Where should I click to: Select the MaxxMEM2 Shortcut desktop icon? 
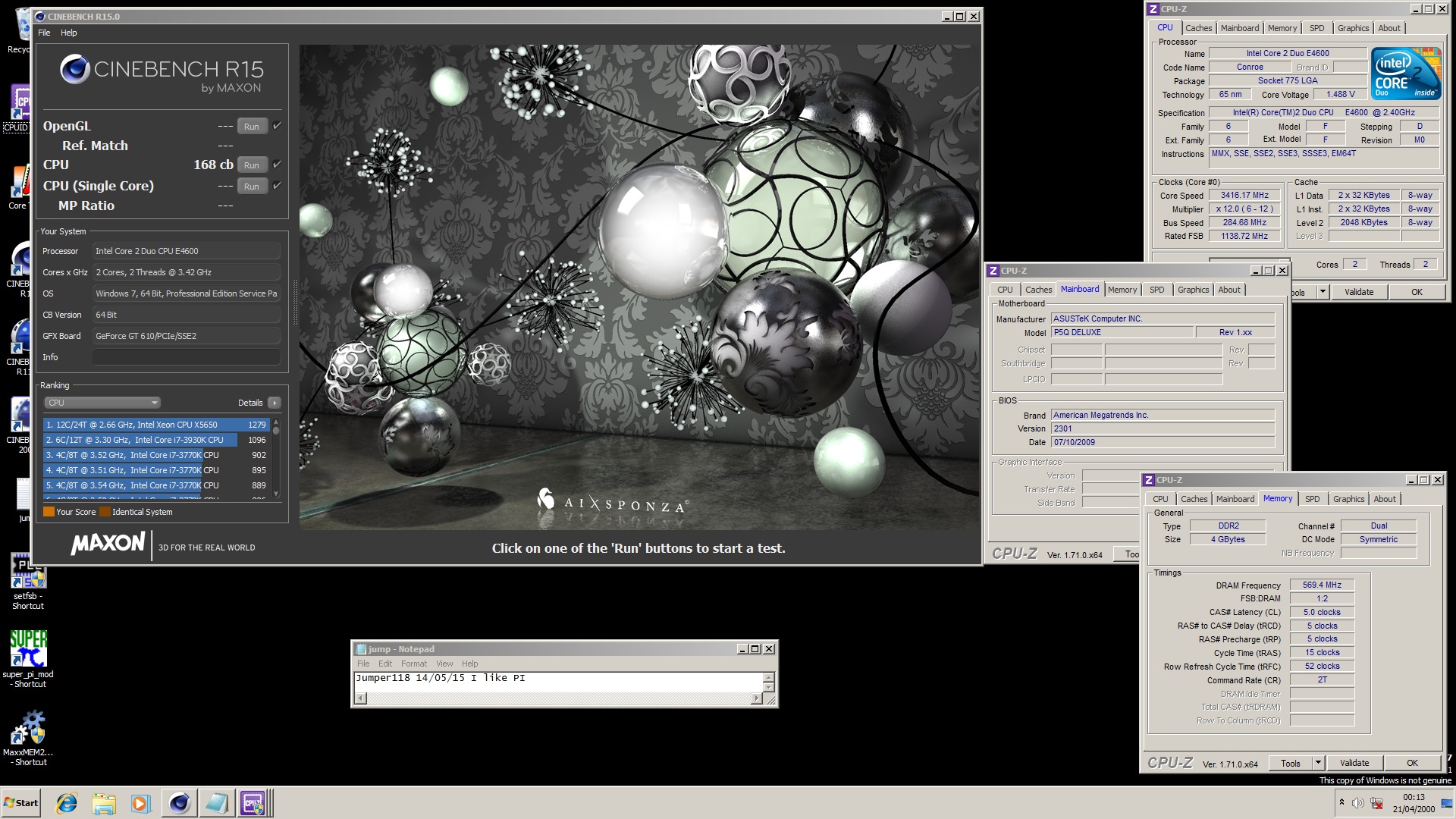[x=28, y=739]
